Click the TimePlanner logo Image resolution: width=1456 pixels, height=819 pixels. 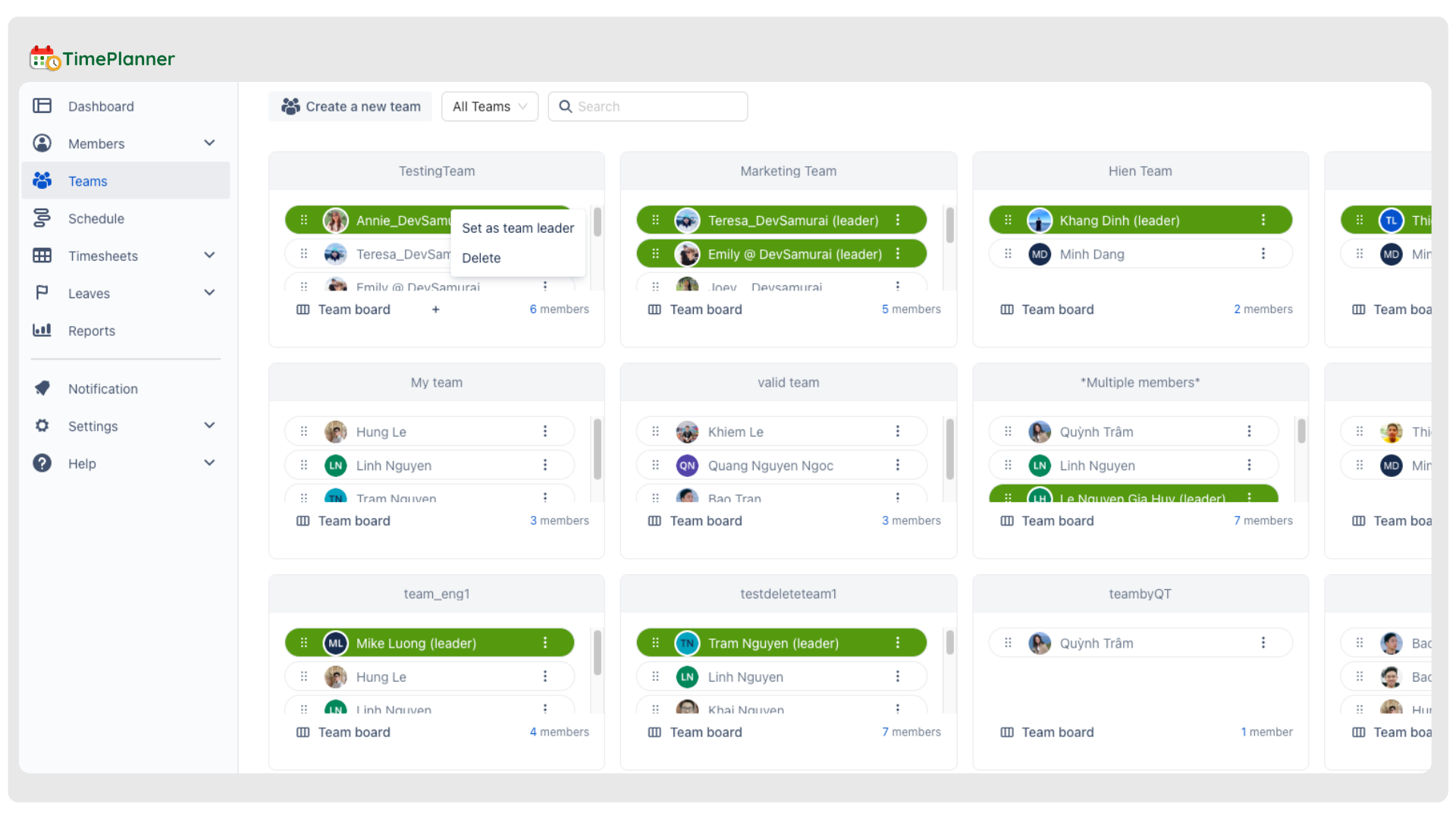pyautogui.click(x=102, y=58)
